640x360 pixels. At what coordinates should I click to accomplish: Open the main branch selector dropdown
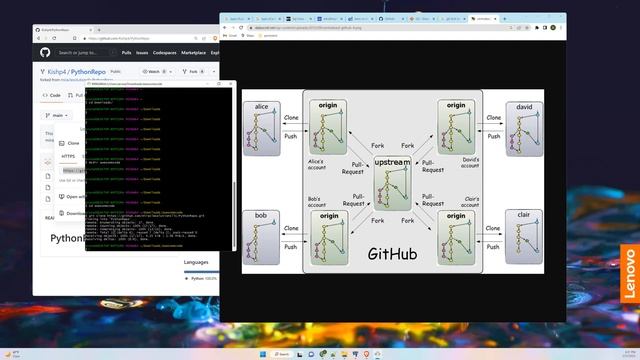click(57, 116)
